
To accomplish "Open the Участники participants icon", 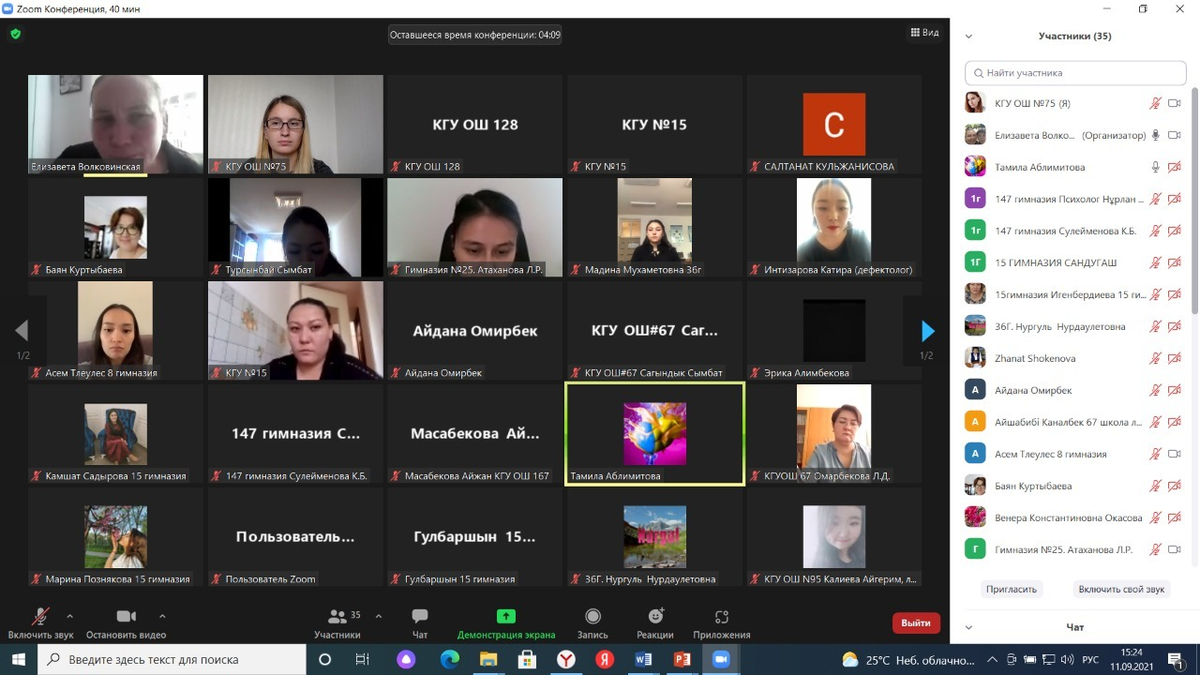I will click(337, 617).
